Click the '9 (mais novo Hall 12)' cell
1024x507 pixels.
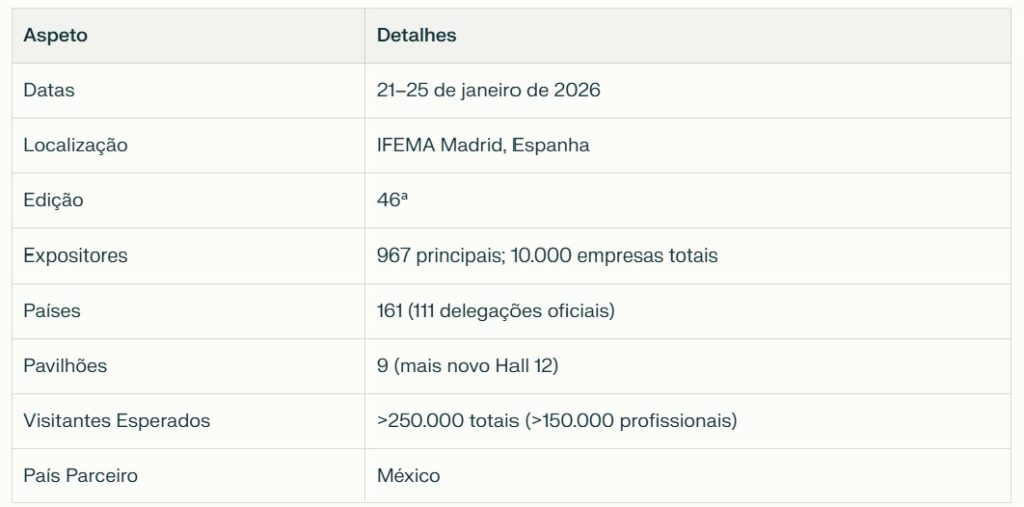pyautogui.click(x=467, y=366)
